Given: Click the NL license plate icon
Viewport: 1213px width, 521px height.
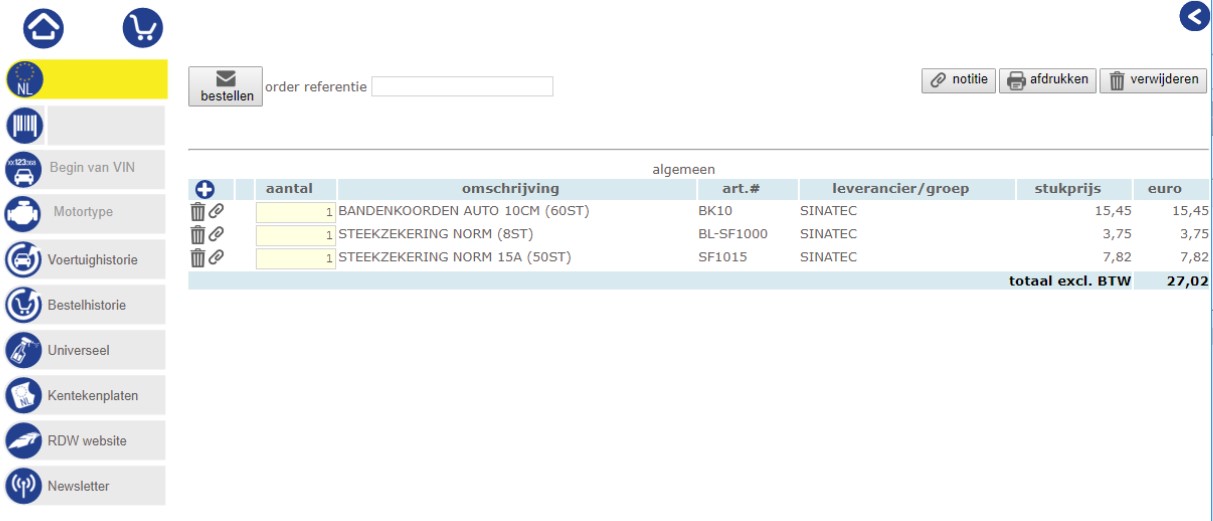Looking at the screenshot, I should (25, 79).
